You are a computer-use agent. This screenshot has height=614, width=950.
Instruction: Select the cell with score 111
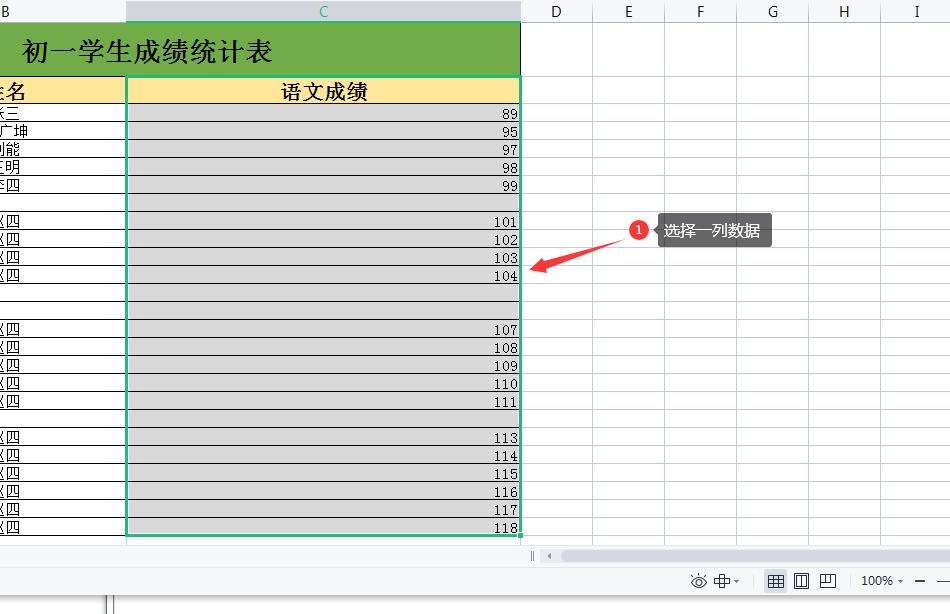click(324, 401)
